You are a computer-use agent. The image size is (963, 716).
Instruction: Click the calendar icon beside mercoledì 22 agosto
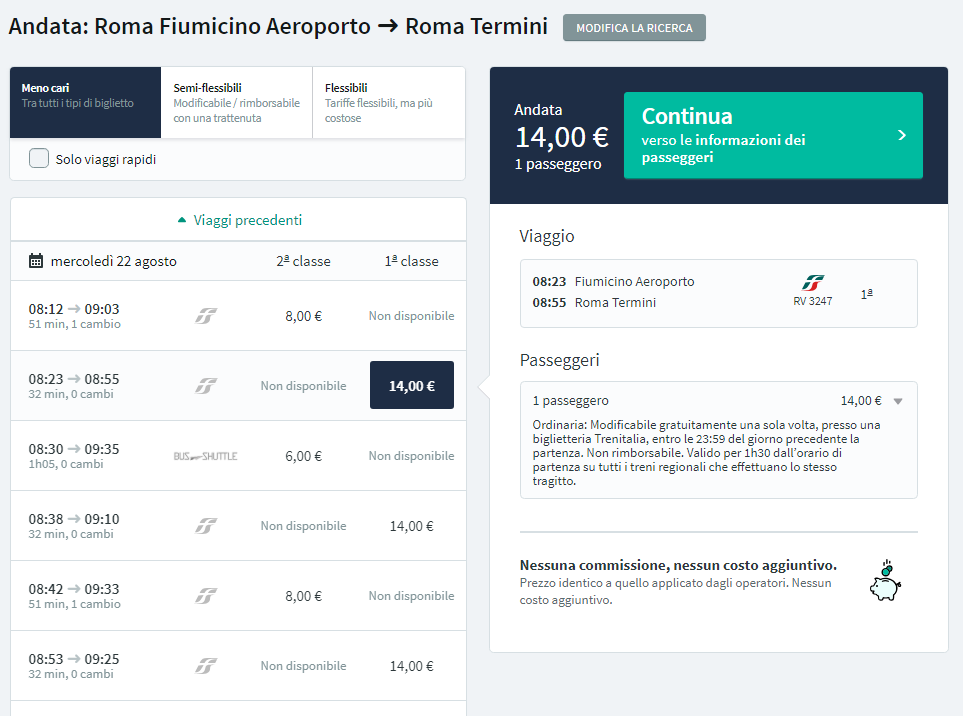tap(33, 260)
